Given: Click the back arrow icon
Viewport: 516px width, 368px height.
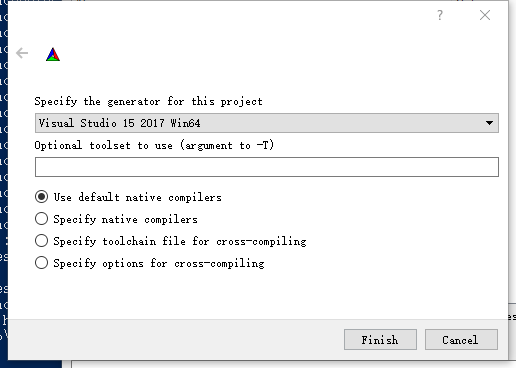Looking at the screenshot, I should tap(22, 53).
